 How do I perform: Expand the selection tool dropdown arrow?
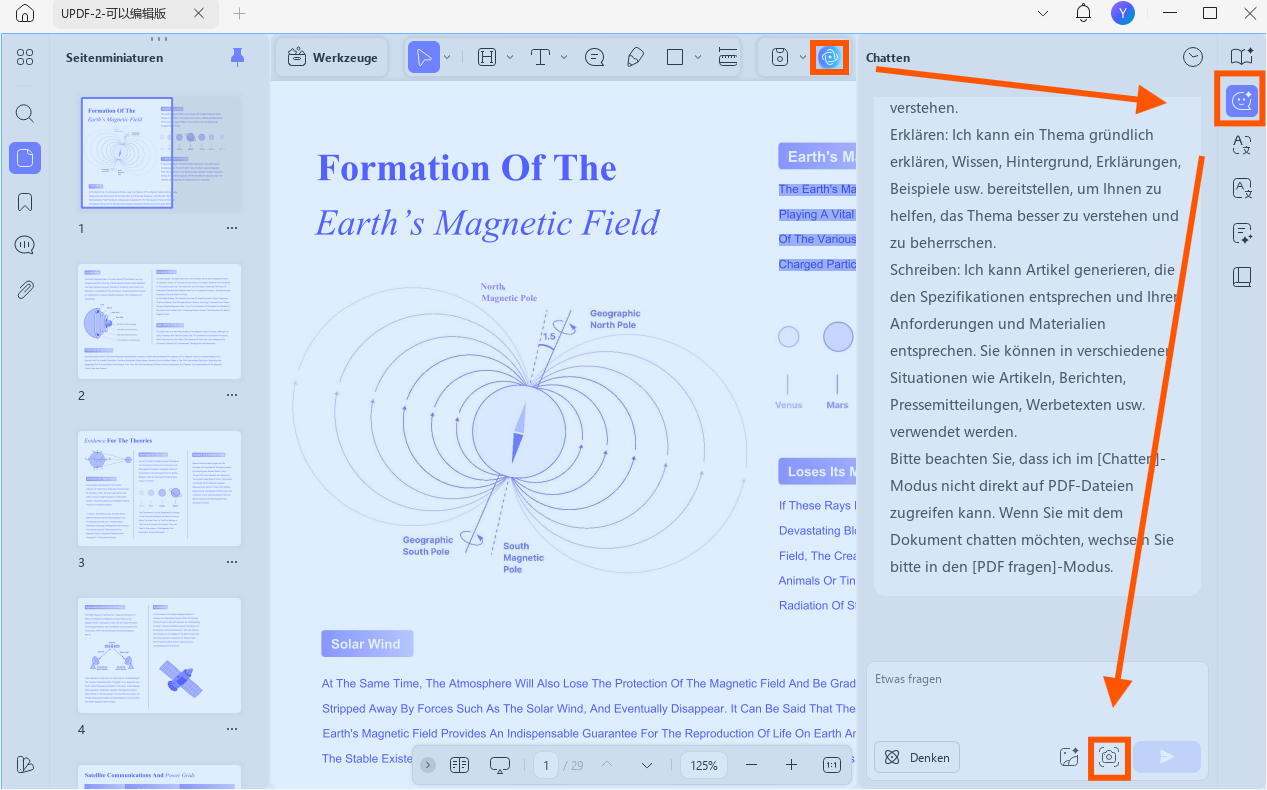click(x=447, y=58)
